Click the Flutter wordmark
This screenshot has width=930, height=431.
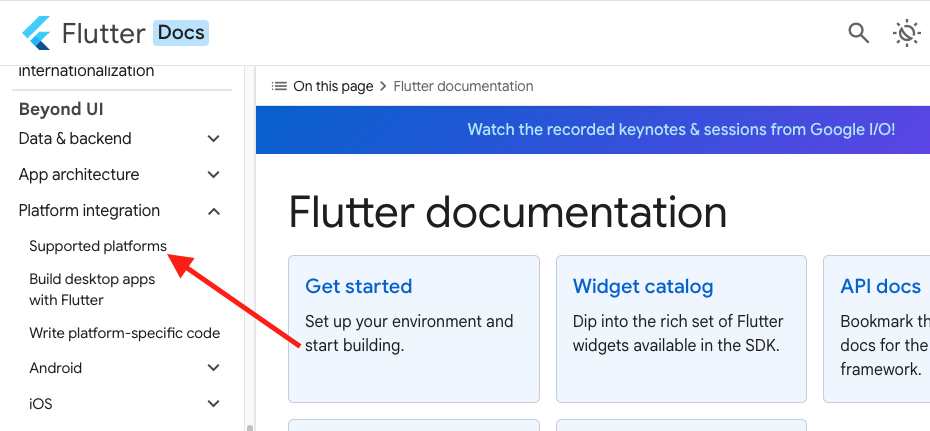(x=103, y=34)
